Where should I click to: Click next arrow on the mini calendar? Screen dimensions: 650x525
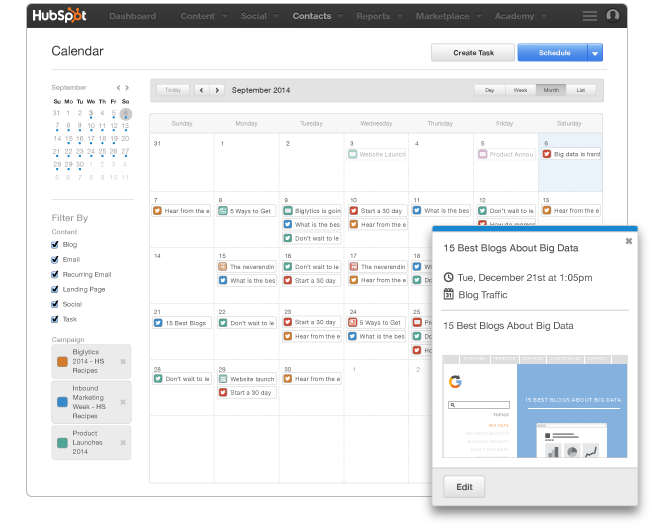point(127,88)
